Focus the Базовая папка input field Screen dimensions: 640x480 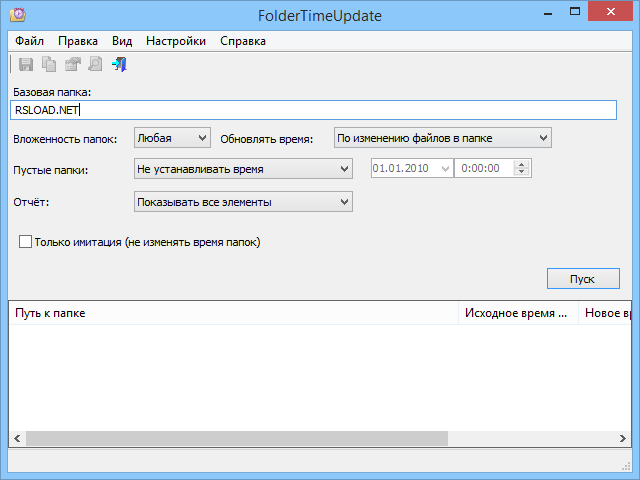313,110
